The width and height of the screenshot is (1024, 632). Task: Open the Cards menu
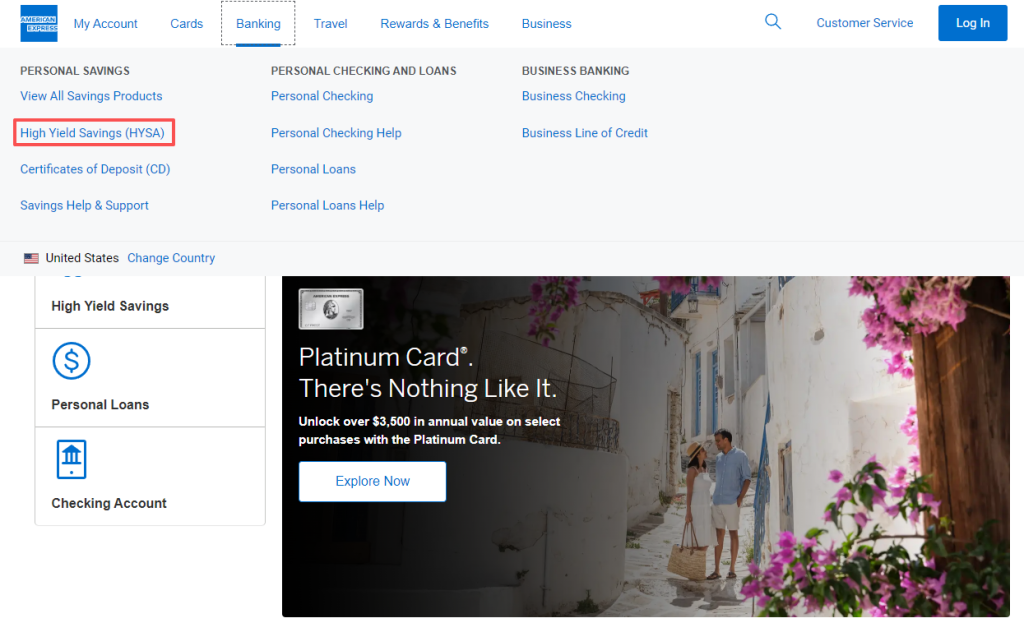click(187, 23)
